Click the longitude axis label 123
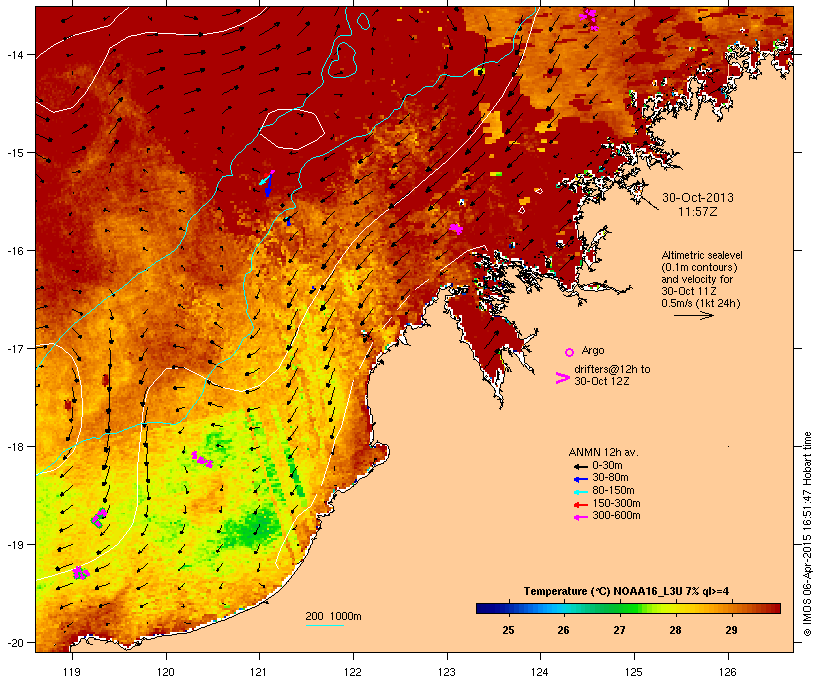Image resolution: width=820 pixels, height=680 pixels. coord(447,672)
